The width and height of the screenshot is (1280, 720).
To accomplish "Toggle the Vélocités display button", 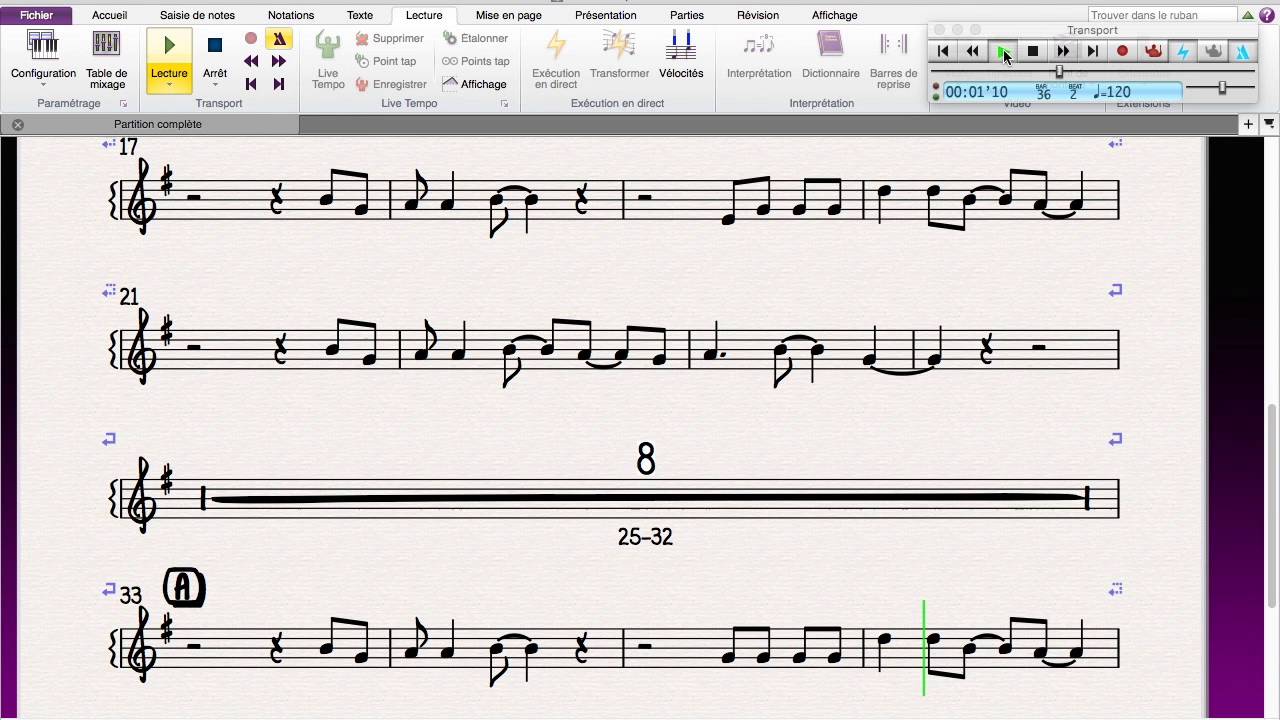I will 681,55.
